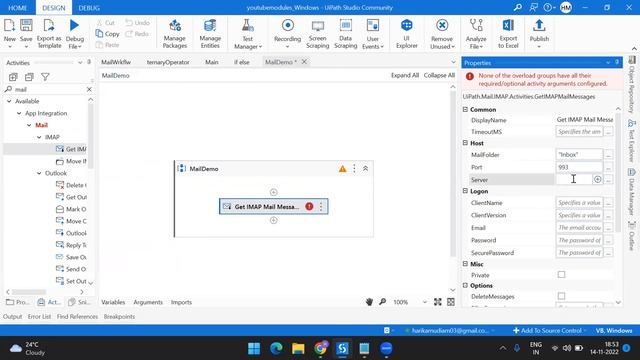Collapse the Logon property group
640x360 pixels.
tap(465, 191)
